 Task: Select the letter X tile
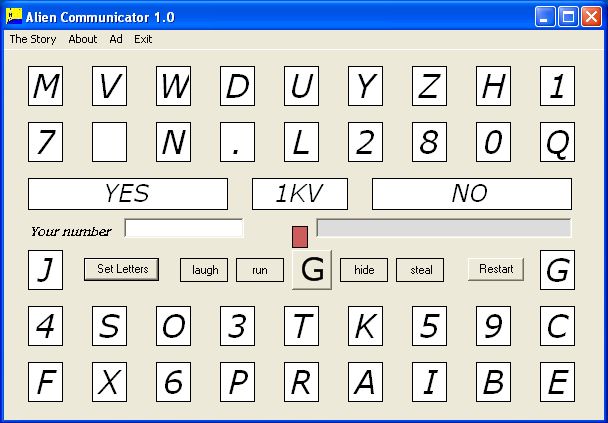coord(109,383)
